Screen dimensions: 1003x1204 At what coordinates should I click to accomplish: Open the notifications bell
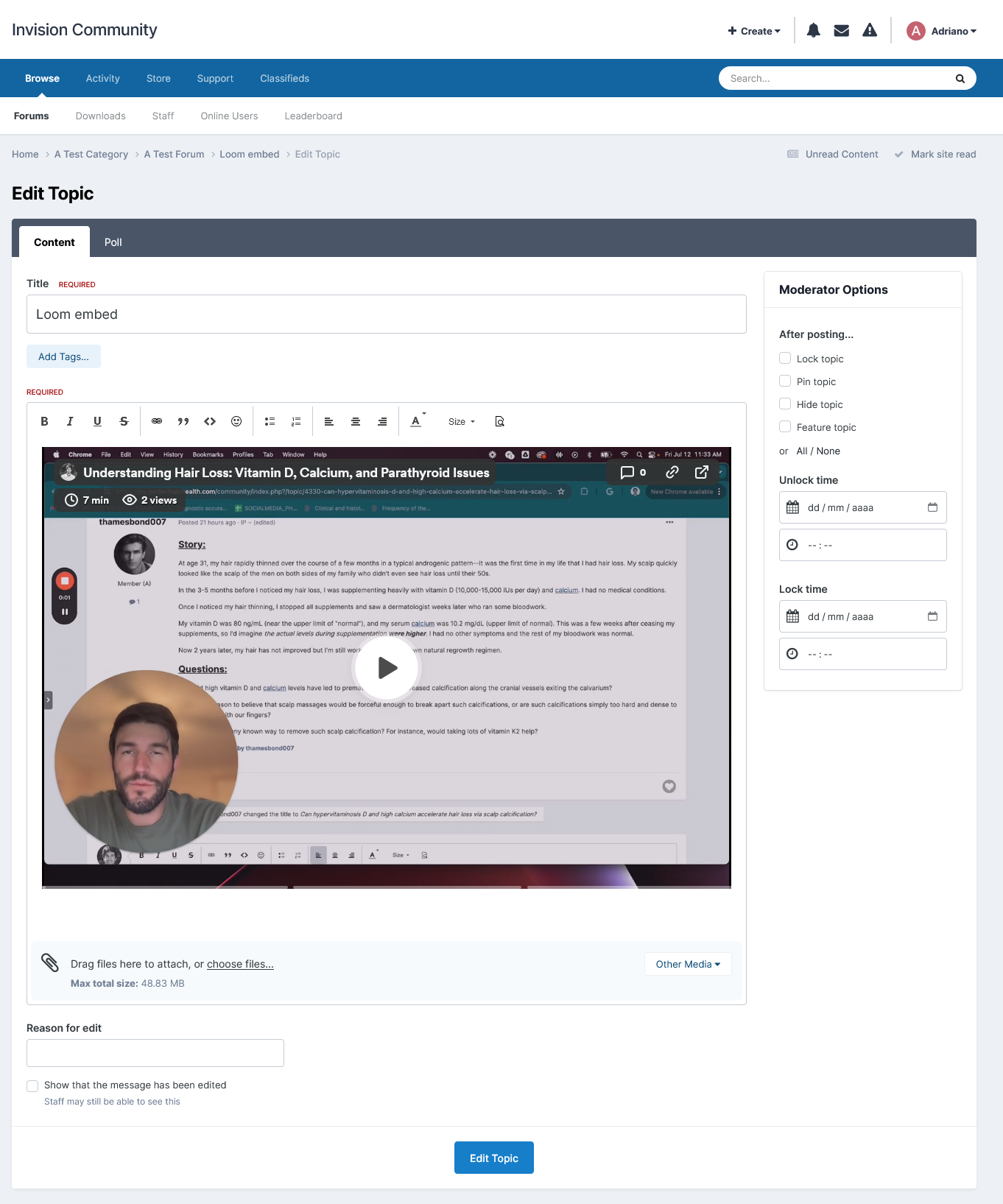click(814, 30)
